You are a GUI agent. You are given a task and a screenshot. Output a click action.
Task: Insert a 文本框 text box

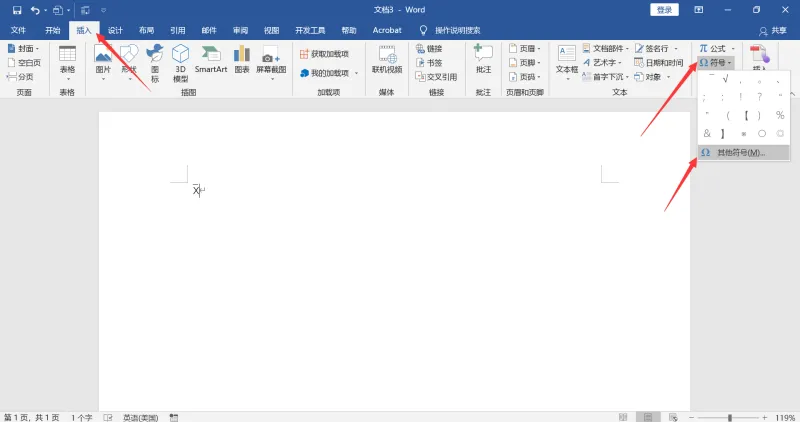(x=567, y=63)
